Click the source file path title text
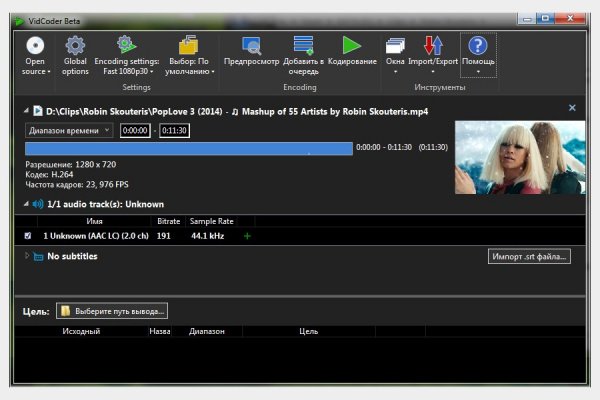600x400 pixels. tap(237, 111)
